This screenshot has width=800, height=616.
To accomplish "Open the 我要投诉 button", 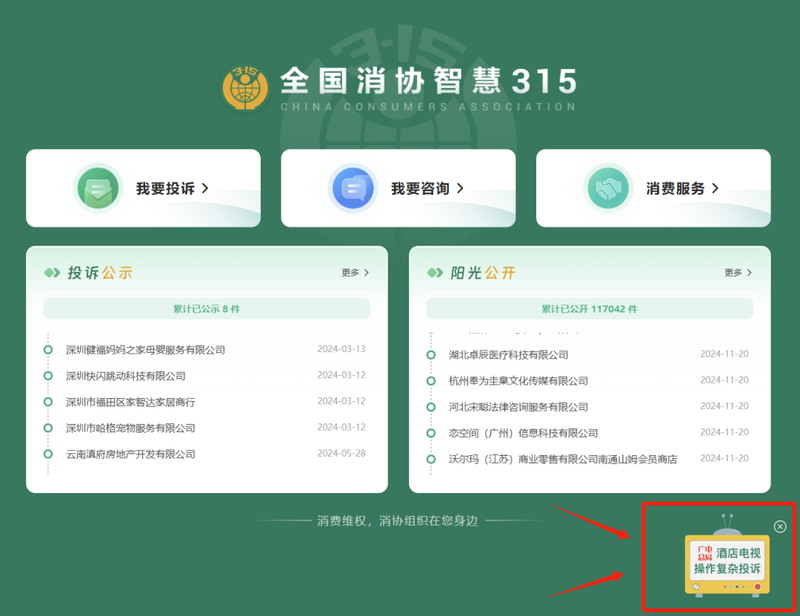I will pos(172,188).
